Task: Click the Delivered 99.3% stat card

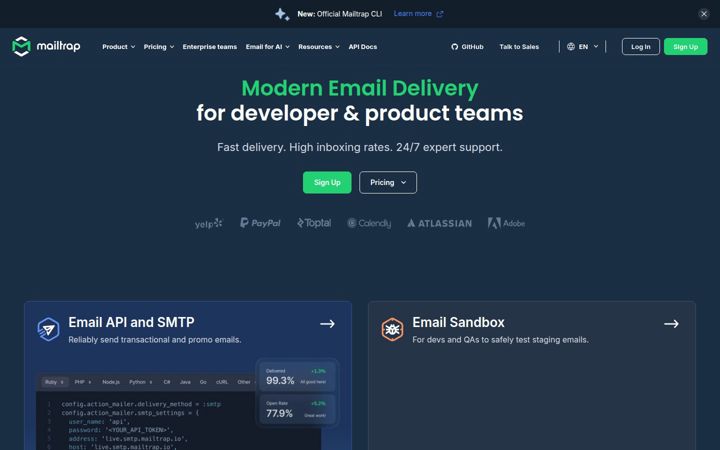Action: 297,377
